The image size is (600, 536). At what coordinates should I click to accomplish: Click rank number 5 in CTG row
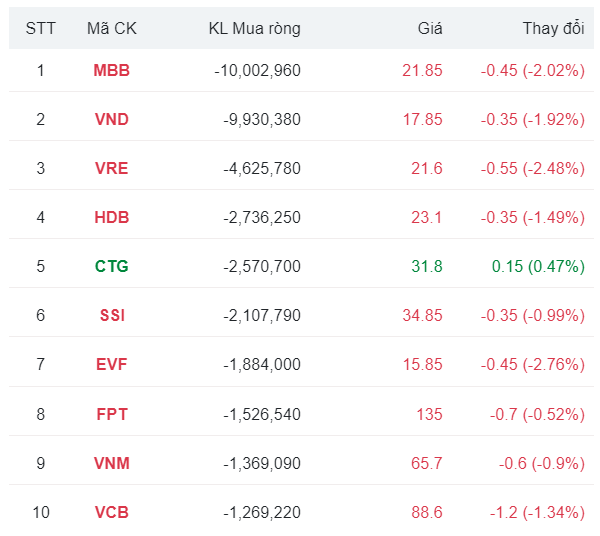41,266
